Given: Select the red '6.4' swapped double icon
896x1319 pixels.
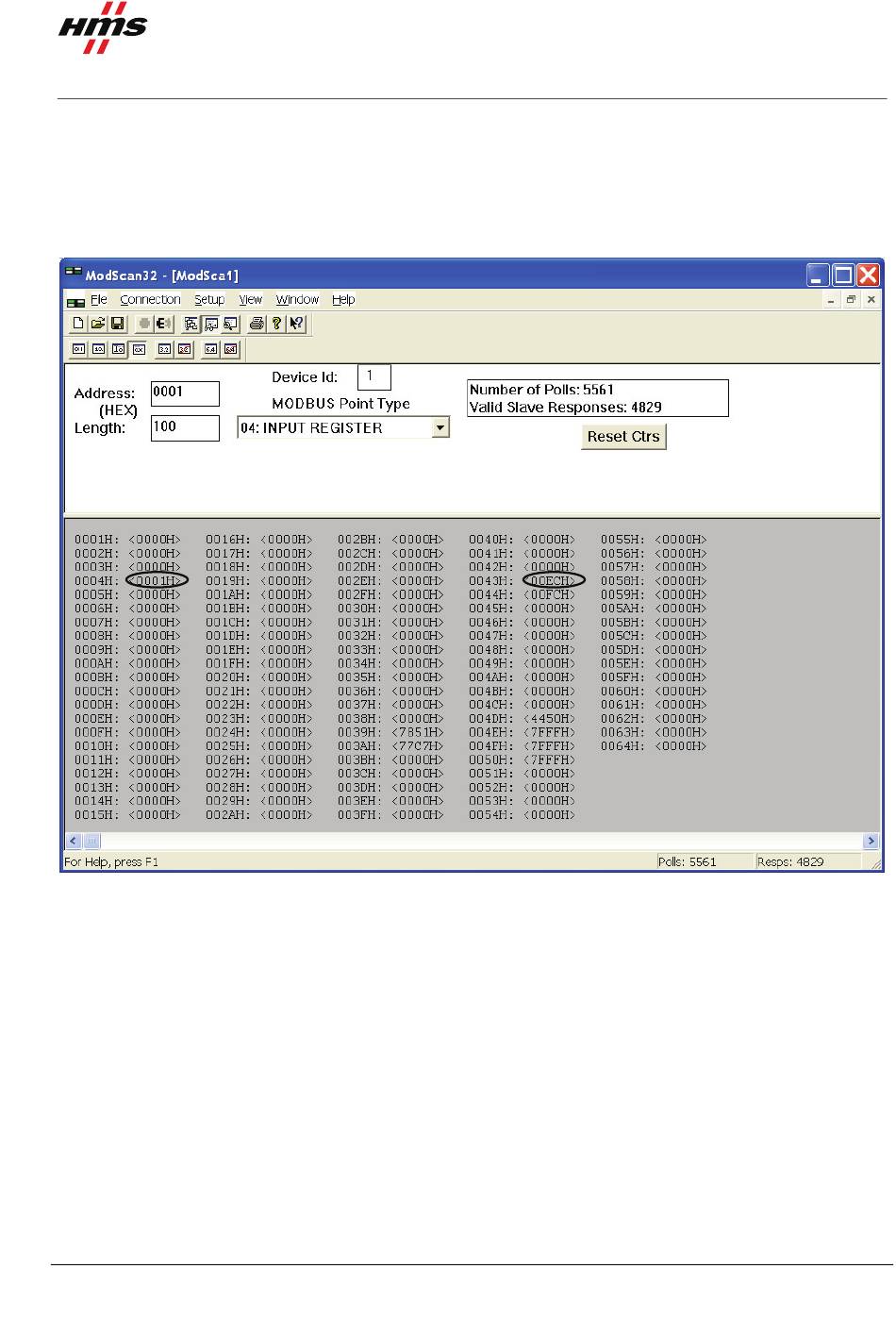Looking at the screenshot, I should (x=231, y=349).
